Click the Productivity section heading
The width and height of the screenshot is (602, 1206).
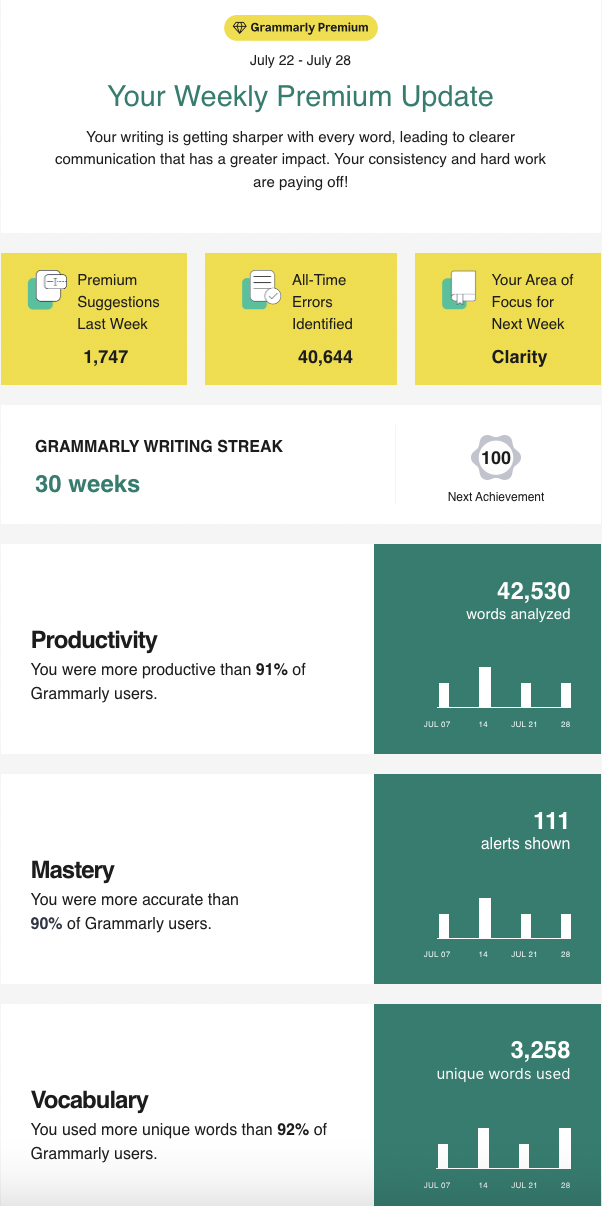pyautogui.click(x=94, y=640)
